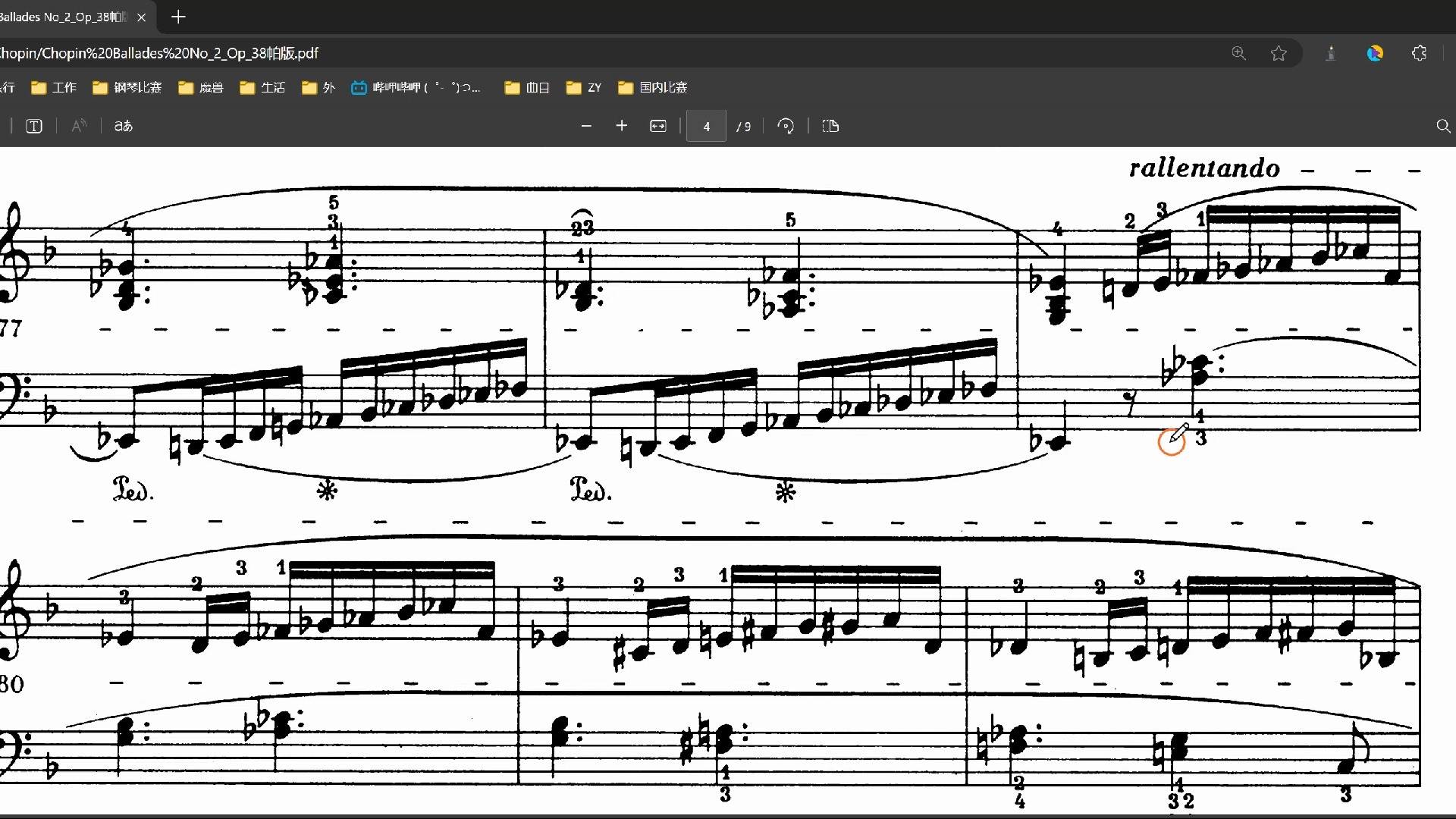Open a new browser tab
This screenshot has width=1456, height=819.
(178, 17)
